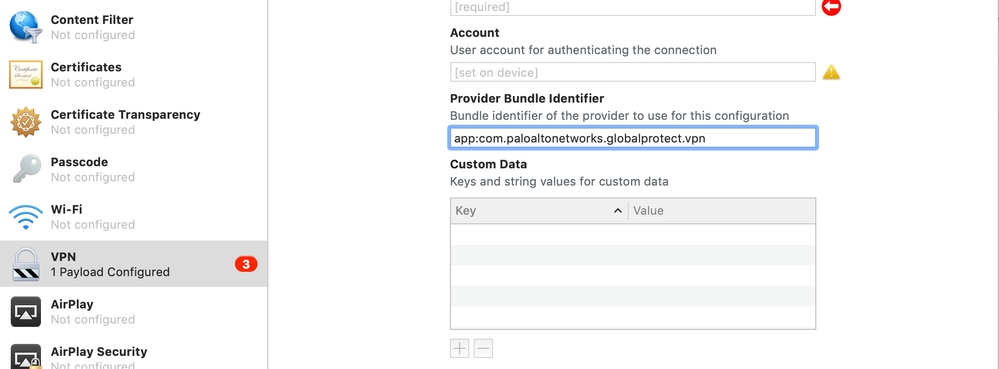Image resolution: width=999 pixels, height=369 pixels.
Task: Click the Custom Data heading
Action: point(489,164)
